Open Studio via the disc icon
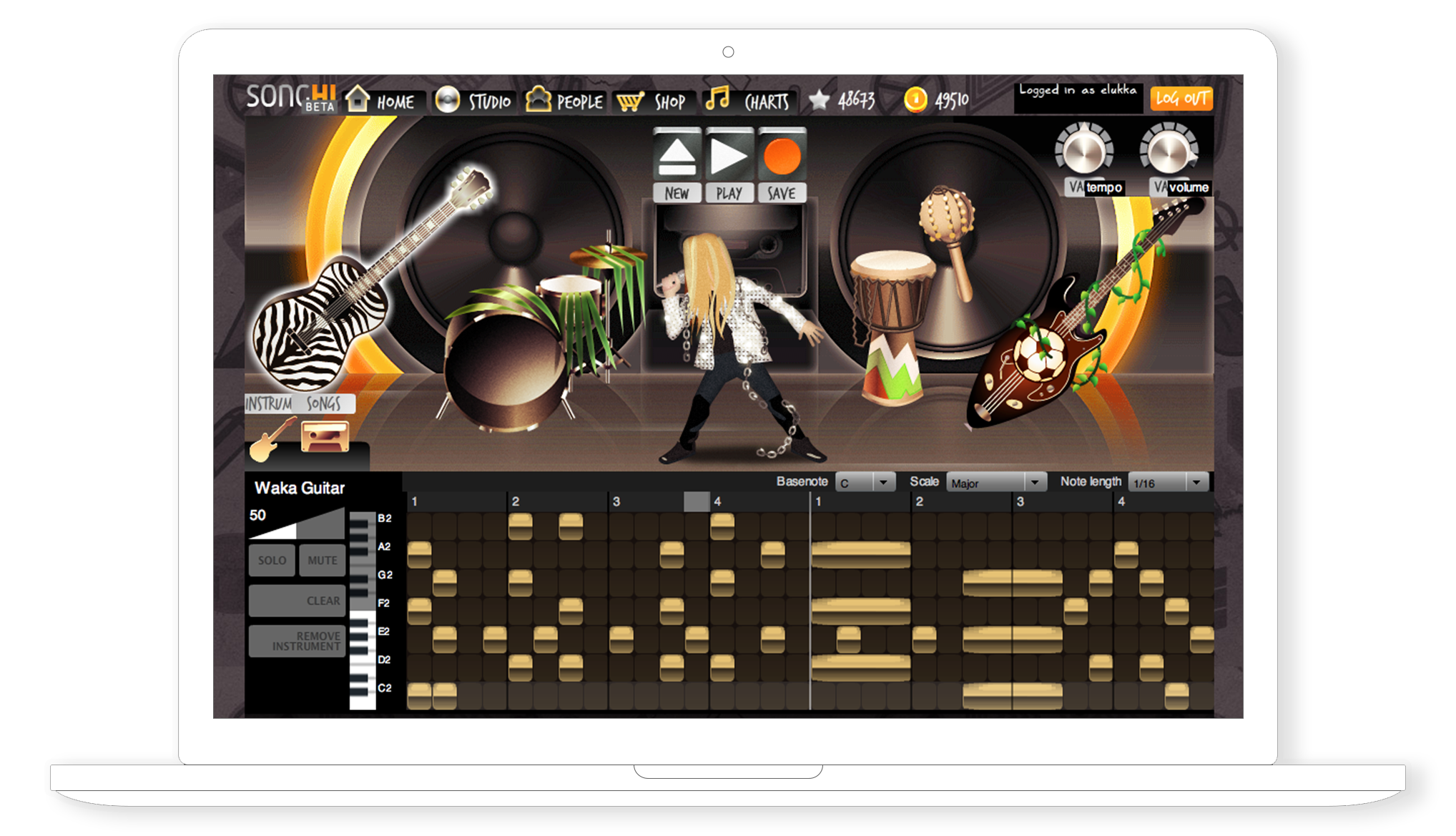The height and width of the screenshot is (836, 1456). pyautogui.click(x=448, y=99)
